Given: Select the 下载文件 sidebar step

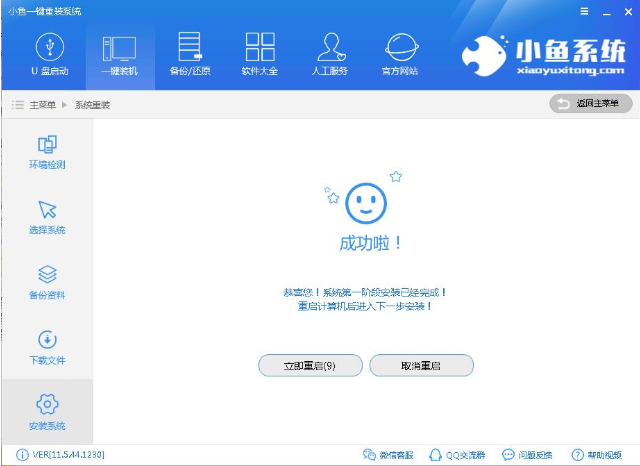Looking at the screenshot, I should click(47, 347).
